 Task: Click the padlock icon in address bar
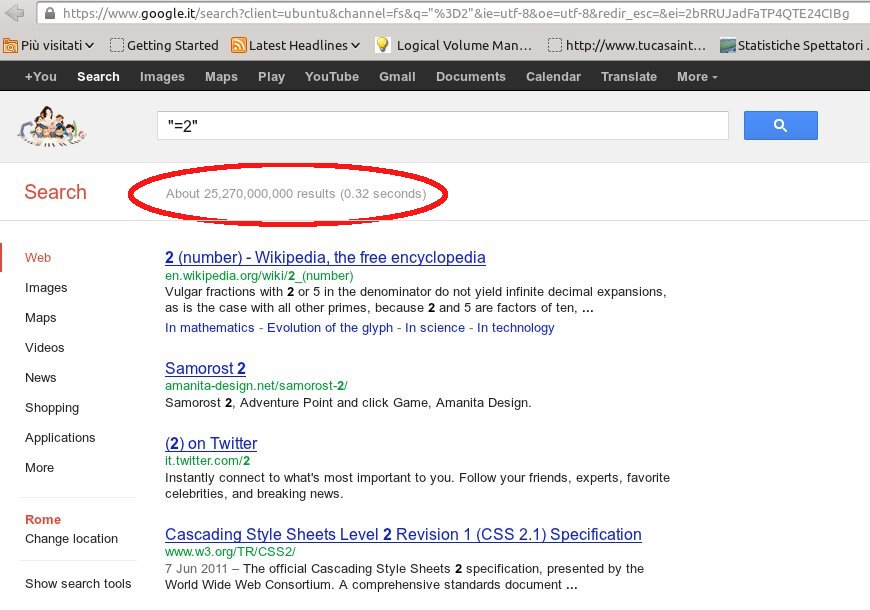pos(49,14)
